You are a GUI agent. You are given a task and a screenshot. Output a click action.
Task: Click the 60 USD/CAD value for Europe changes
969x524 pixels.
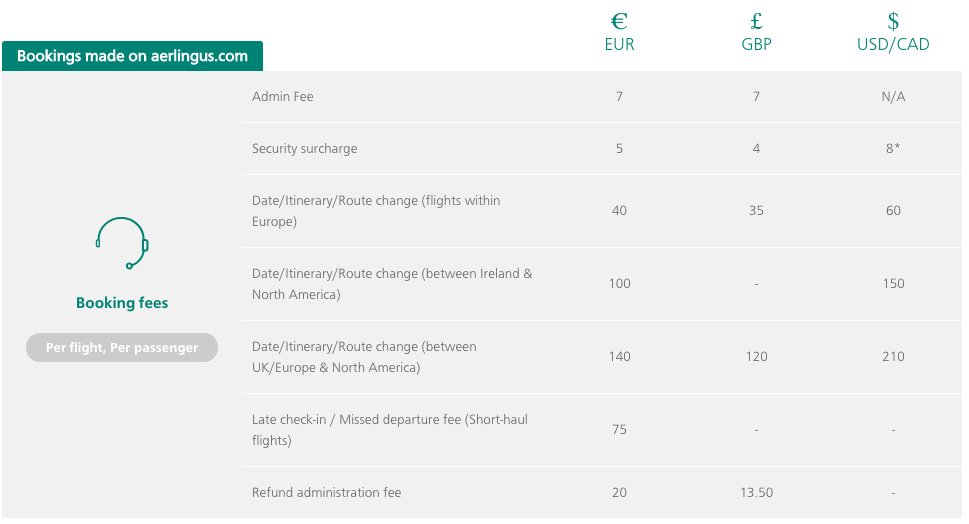pyautogui.click(x=893, y=211)
